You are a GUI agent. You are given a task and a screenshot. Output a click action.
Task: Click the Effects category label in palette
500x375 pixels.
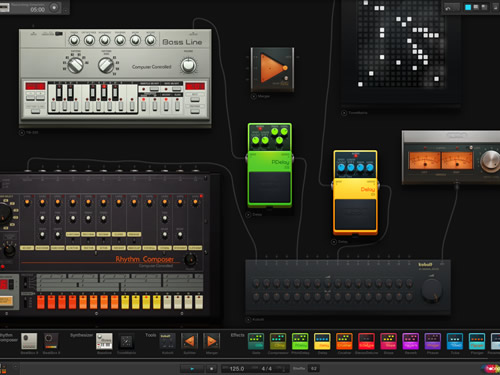pos(237,335)
